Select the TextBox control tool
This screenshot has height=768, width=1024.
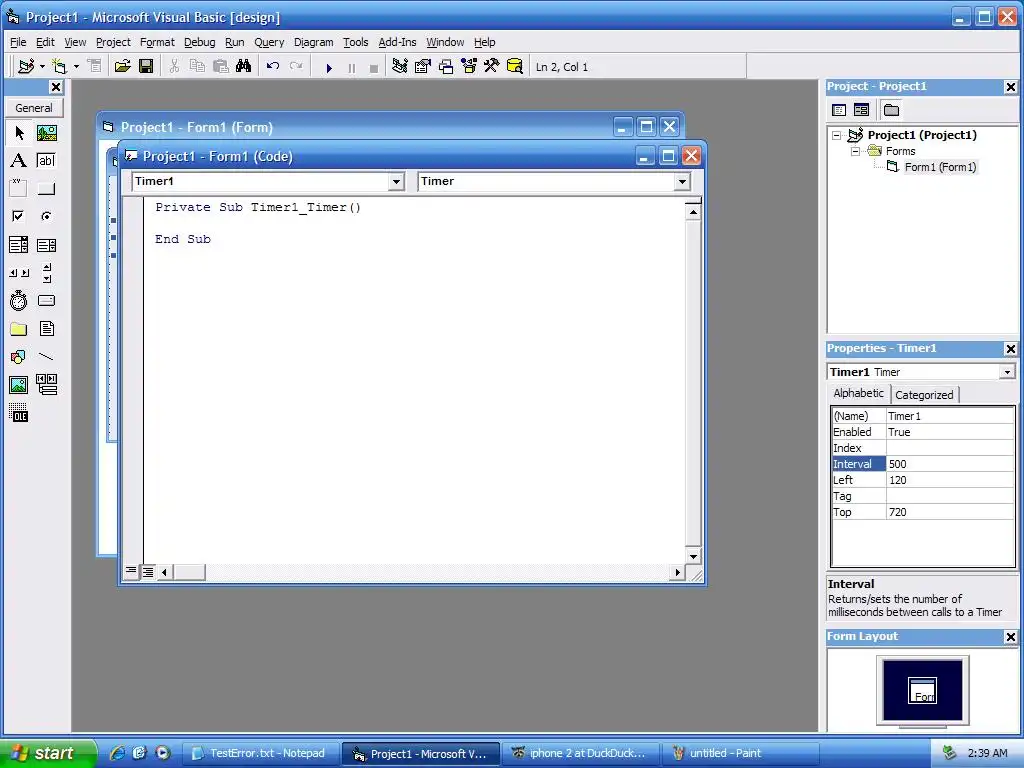[x=46, y=161]
